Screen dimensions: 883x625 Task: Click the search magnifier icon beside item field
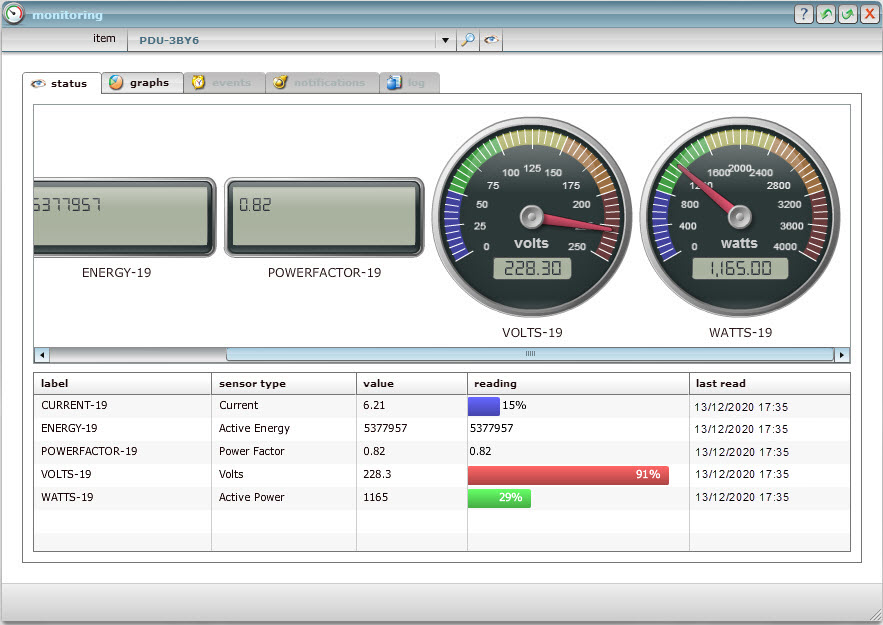(467, 40)
